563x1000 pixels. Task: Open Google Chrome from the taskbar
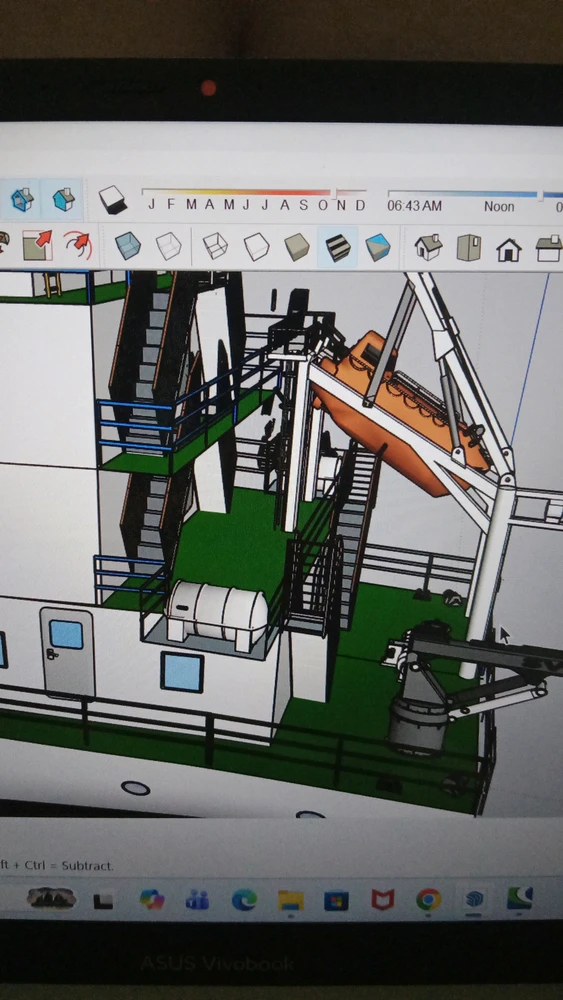(428, 900)
